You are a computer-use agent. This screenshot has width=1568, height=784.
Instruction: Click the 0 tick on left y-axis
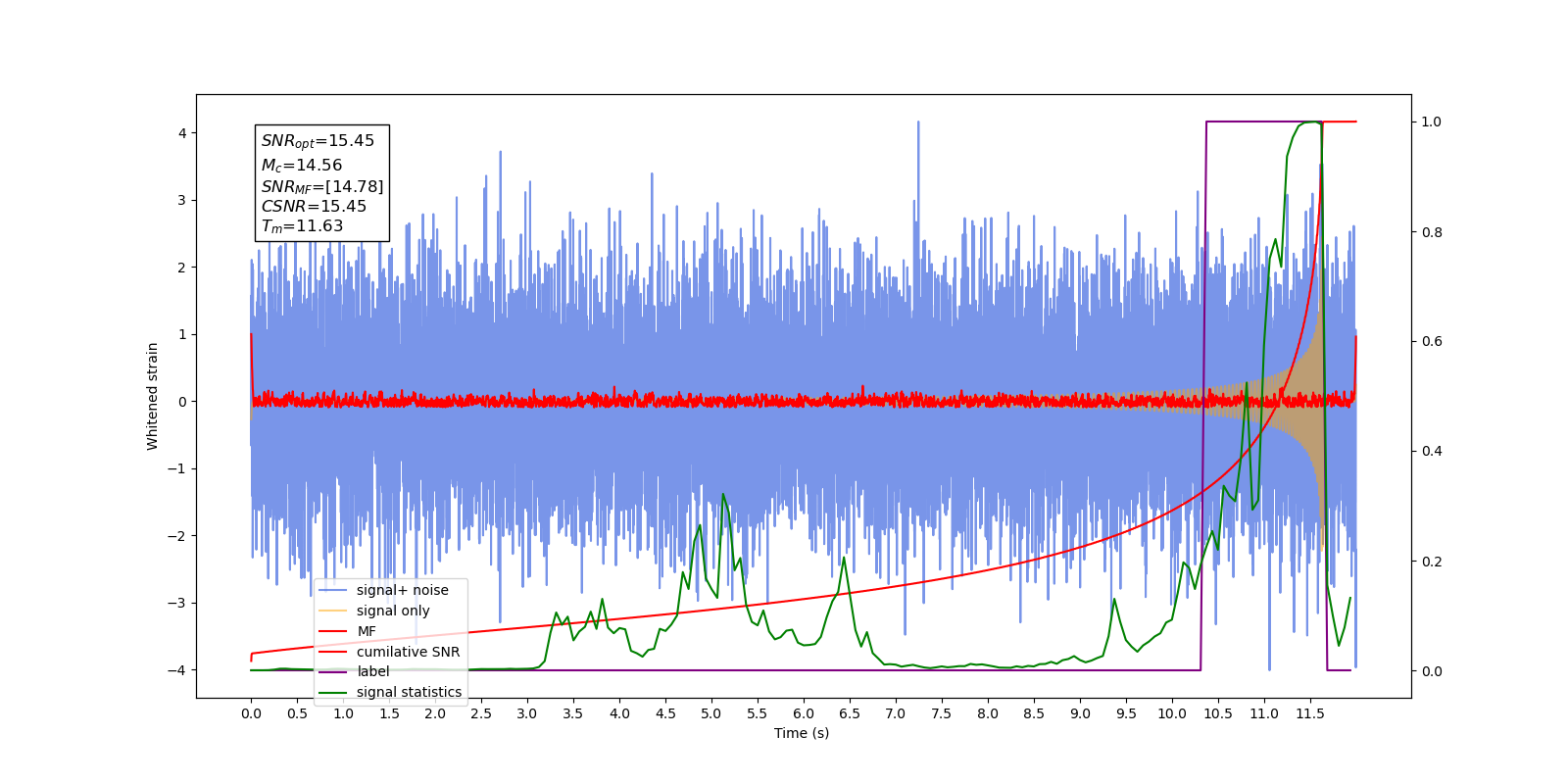click(x=181, y=402)
